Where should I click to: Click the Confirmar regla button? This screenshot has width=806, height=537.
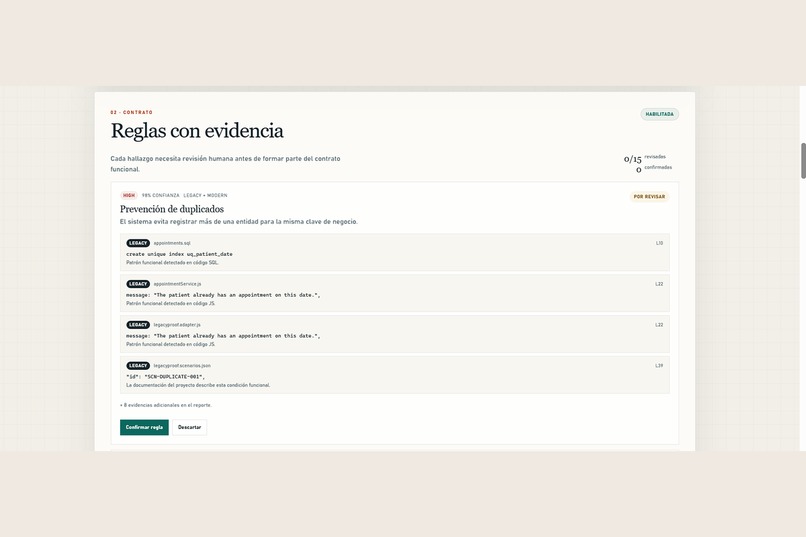[x=144, y=427]
